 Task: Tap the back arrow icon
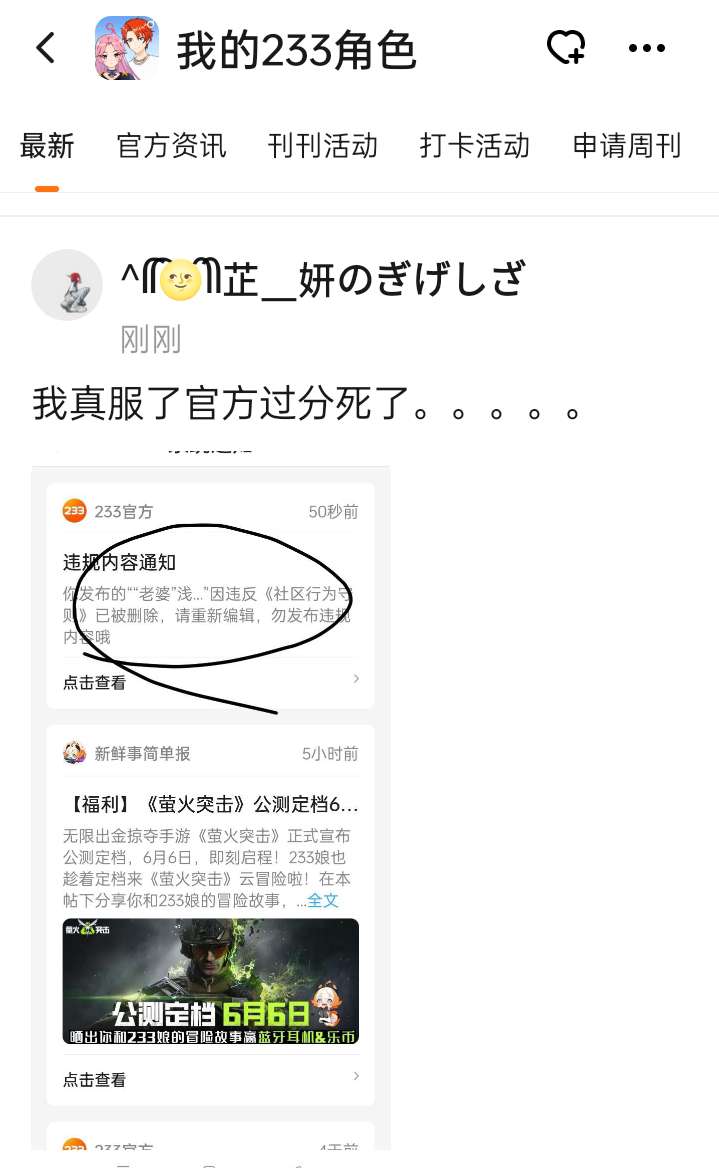46,48
